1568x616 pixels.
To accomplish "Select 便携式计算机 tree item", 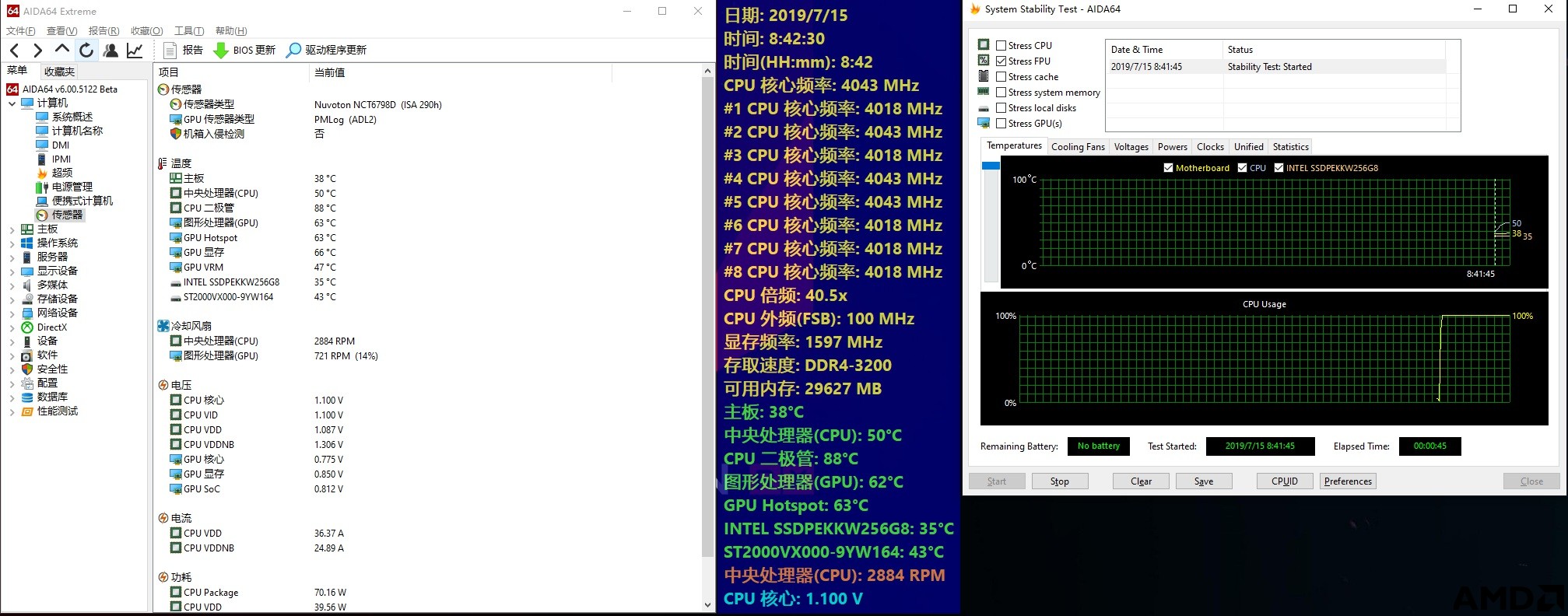I will [x=75, y=201].
